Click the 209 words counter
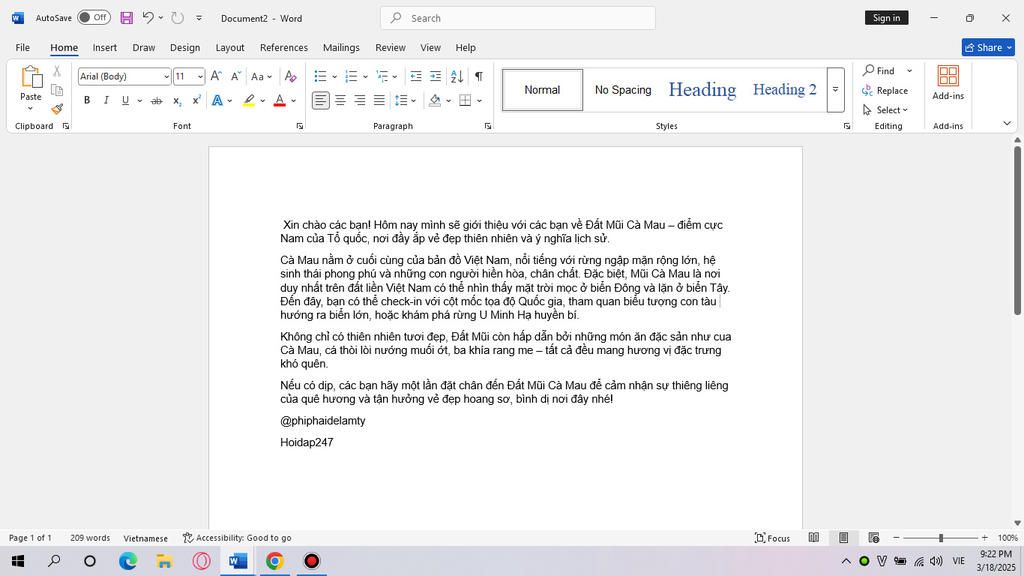The image size is (1024, 576). (90, 538)
